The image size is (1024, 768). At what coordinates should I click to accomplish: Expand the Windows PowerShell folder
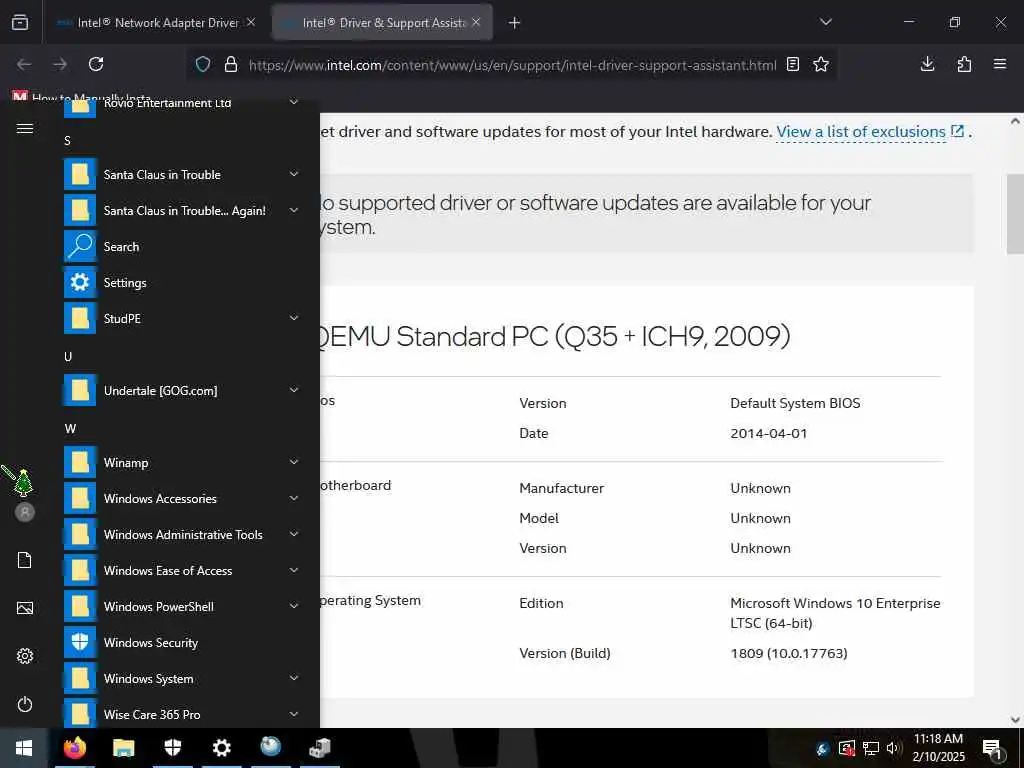click(x=294, y=606)
